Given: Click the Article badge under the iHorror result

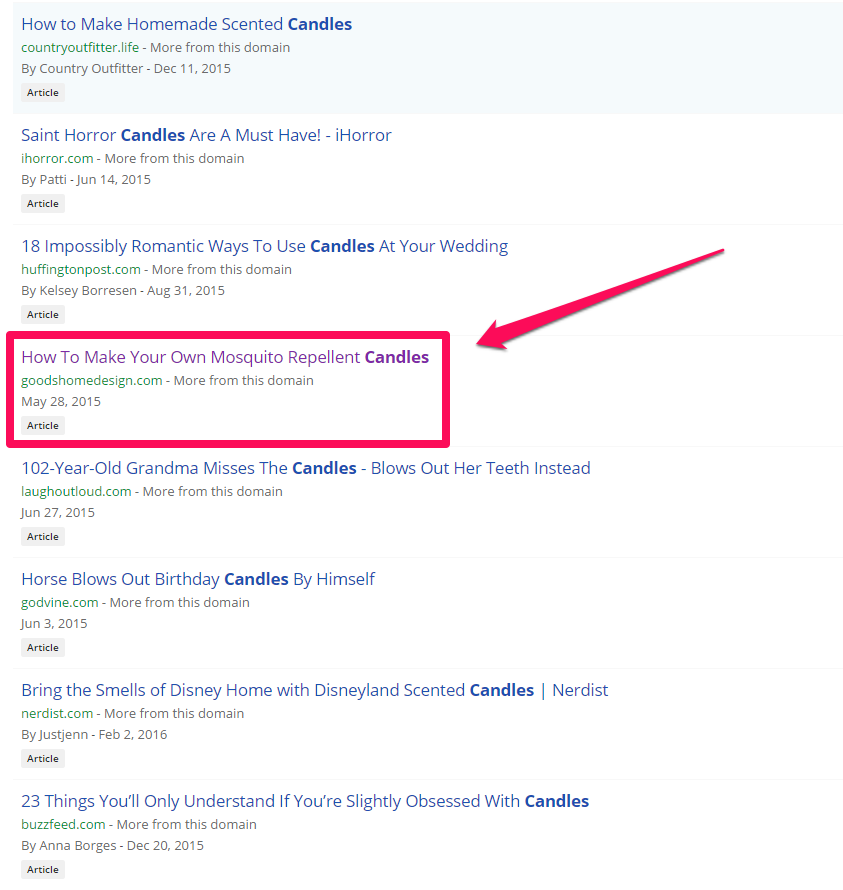Looking at the screenshot, I should 42,203.
